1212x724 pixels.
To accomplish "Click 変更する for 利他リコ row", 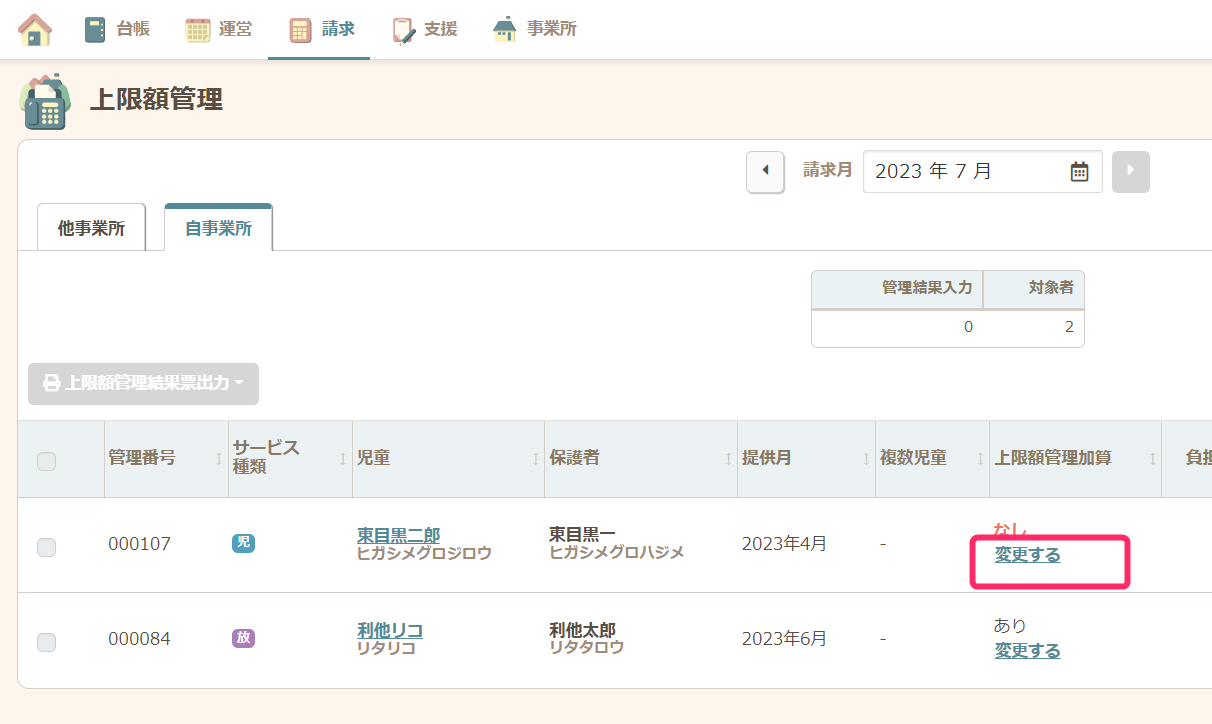I will tap(1027, 650).
